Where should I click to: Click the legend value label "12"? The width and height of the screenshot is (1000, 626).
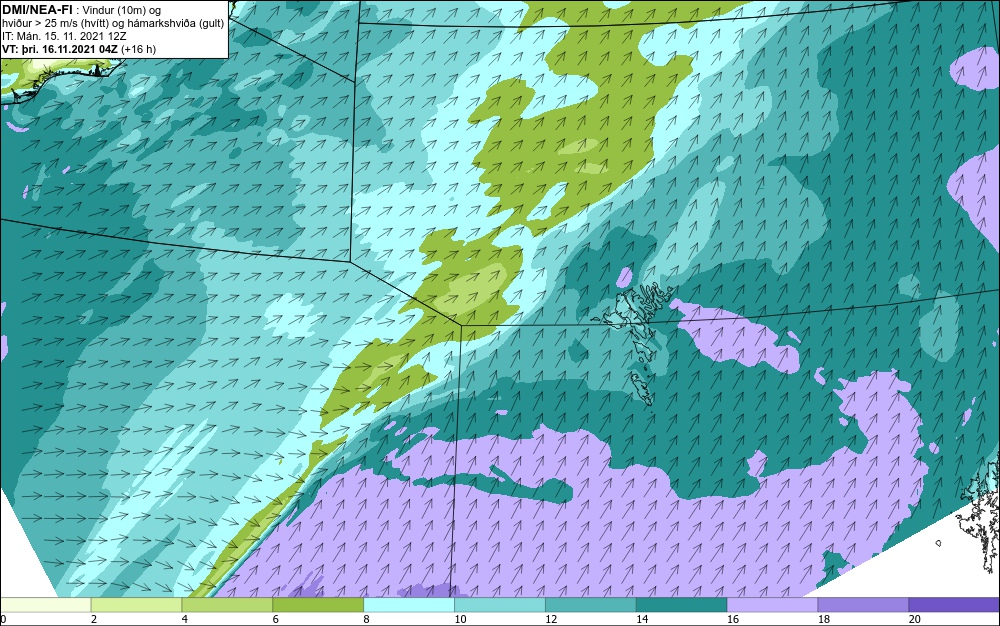tap(550, 619)
